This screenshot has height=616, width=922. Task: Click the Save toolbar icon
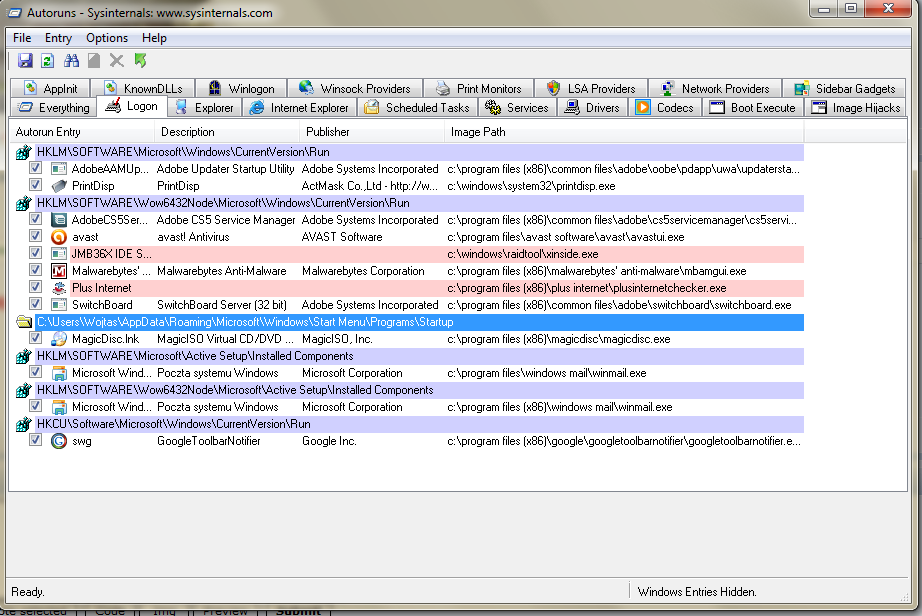tap(25, 61)
